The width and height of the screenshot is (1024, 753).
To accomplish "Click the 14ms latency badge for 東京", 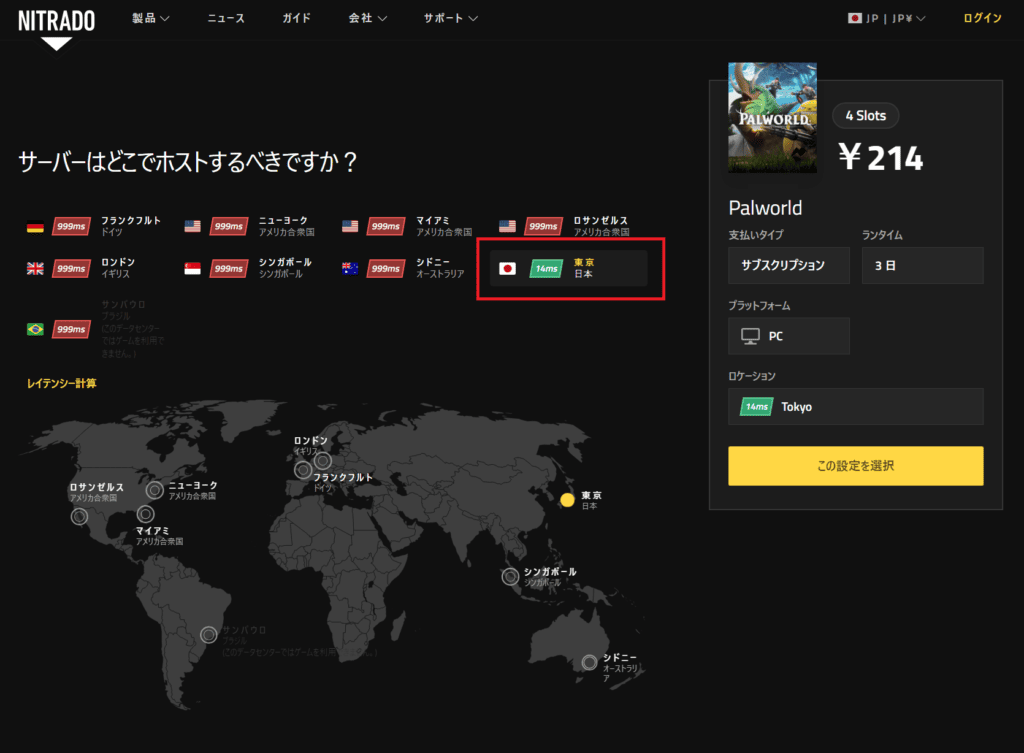I will 547,268.
